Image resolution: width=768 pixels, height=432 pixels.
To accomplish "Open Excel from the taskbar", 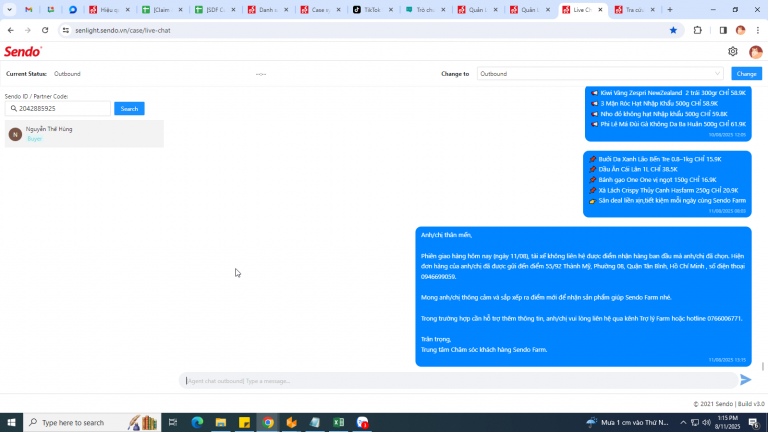I will 338,422.
